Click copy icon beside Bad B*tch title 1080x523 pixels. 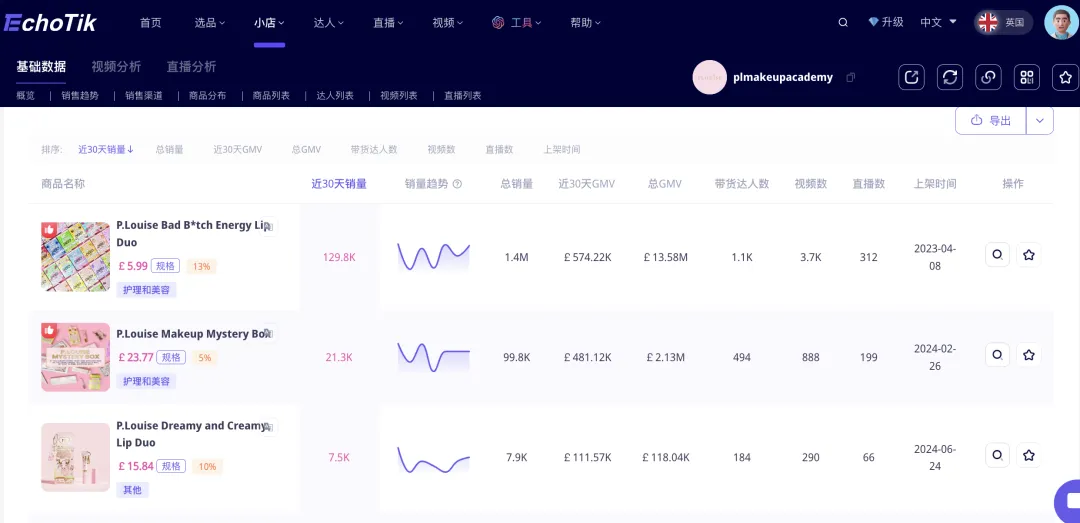(269, 226)
